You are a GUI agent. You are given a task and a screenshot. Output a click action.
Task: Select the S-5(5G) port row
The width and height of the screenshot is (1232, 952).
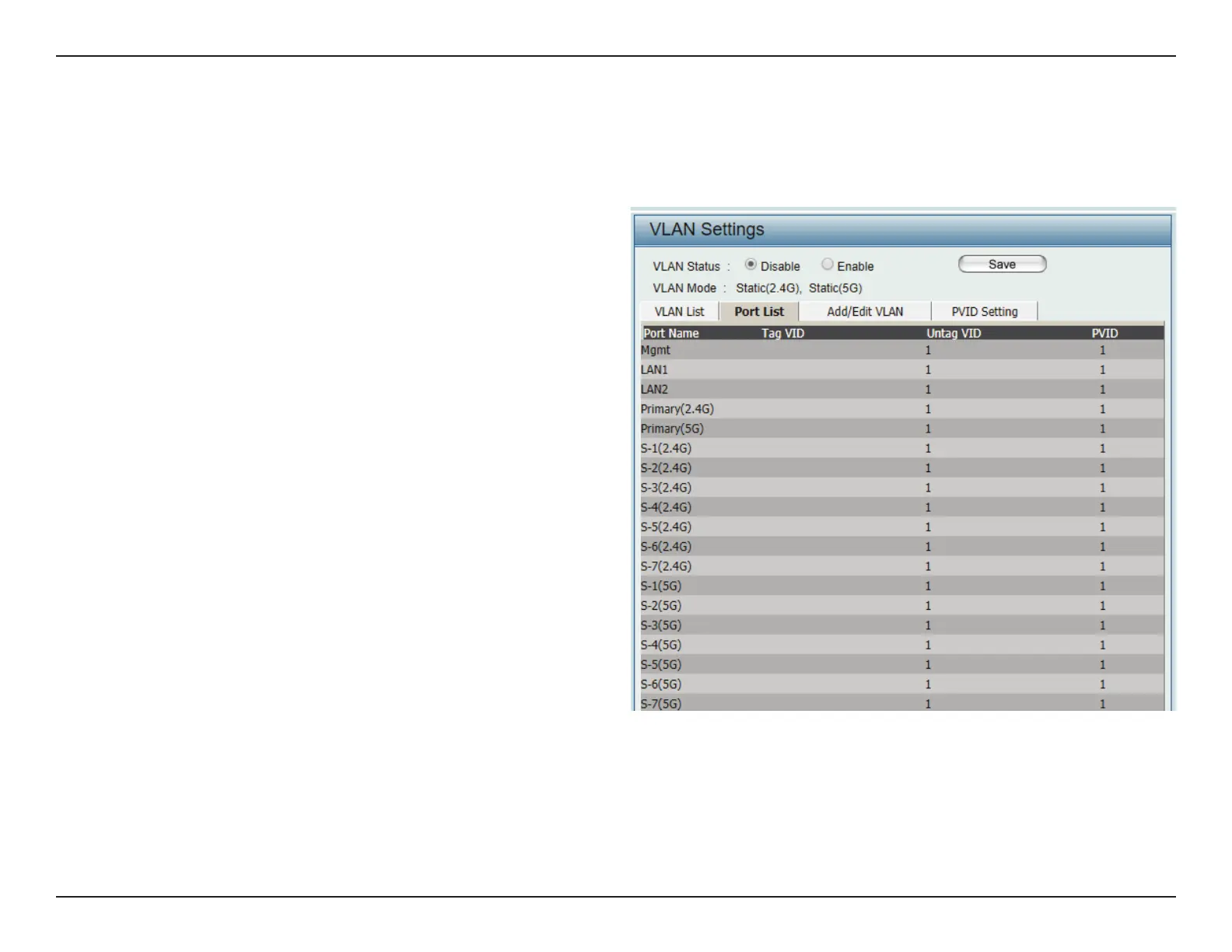[902, 664]
